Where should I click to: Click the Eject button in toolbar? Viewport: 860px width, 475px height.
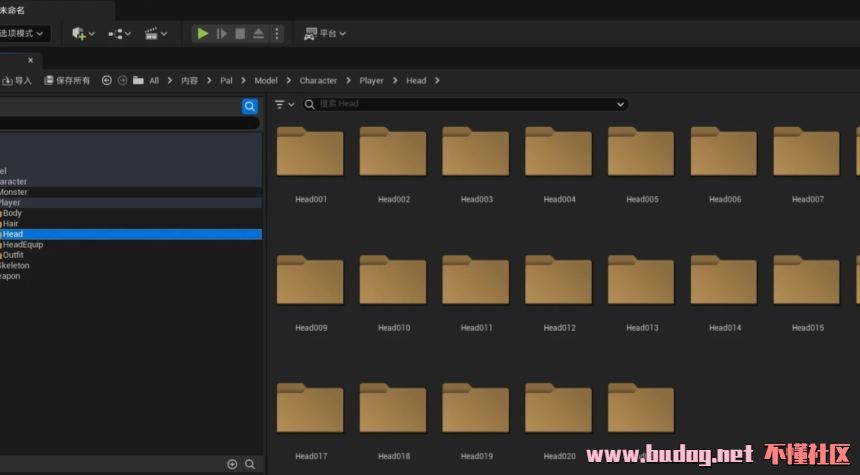click(258, 33)
